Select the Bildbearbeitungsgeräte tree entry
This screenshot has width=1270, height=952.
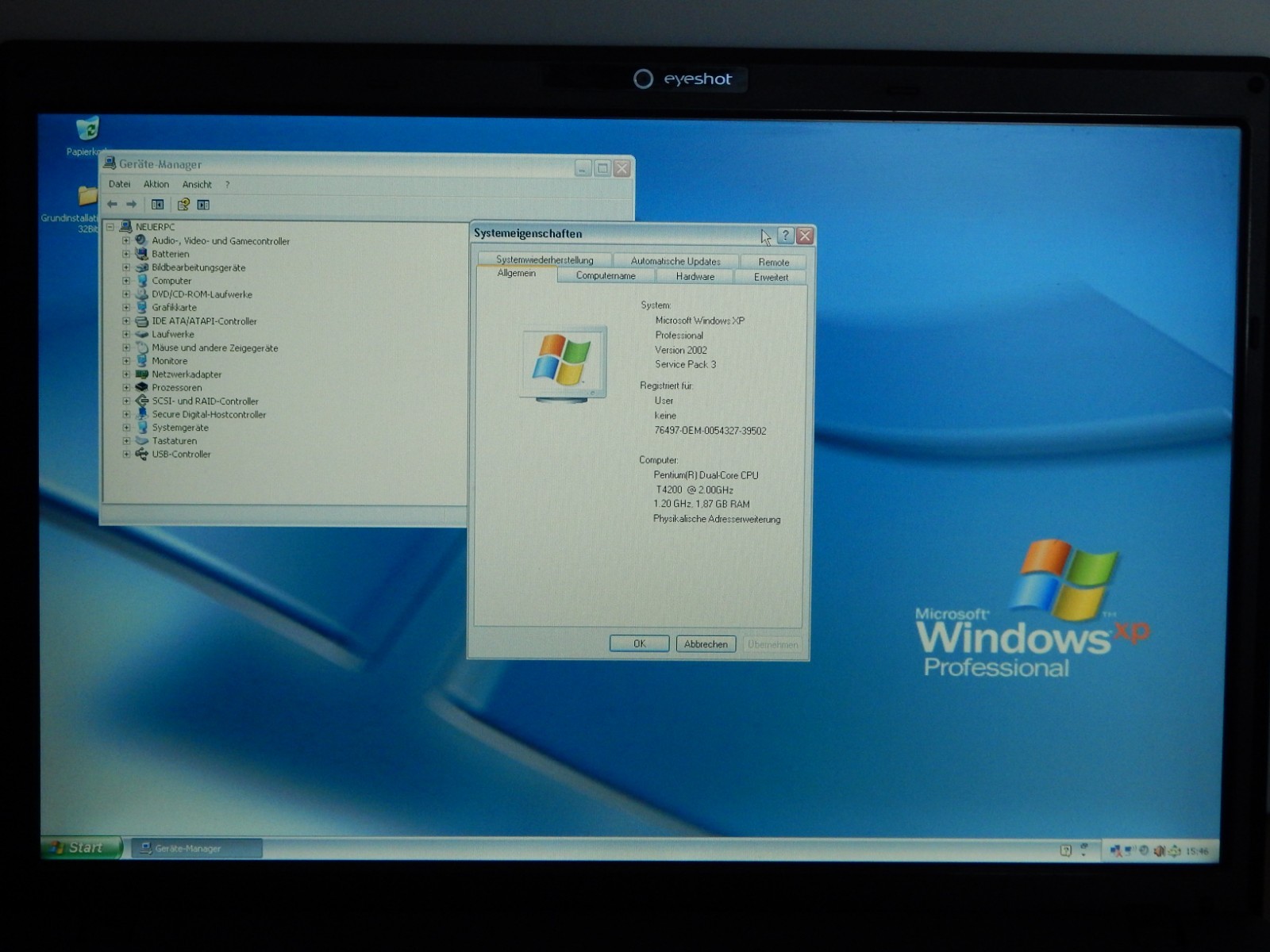click(198, 267)
